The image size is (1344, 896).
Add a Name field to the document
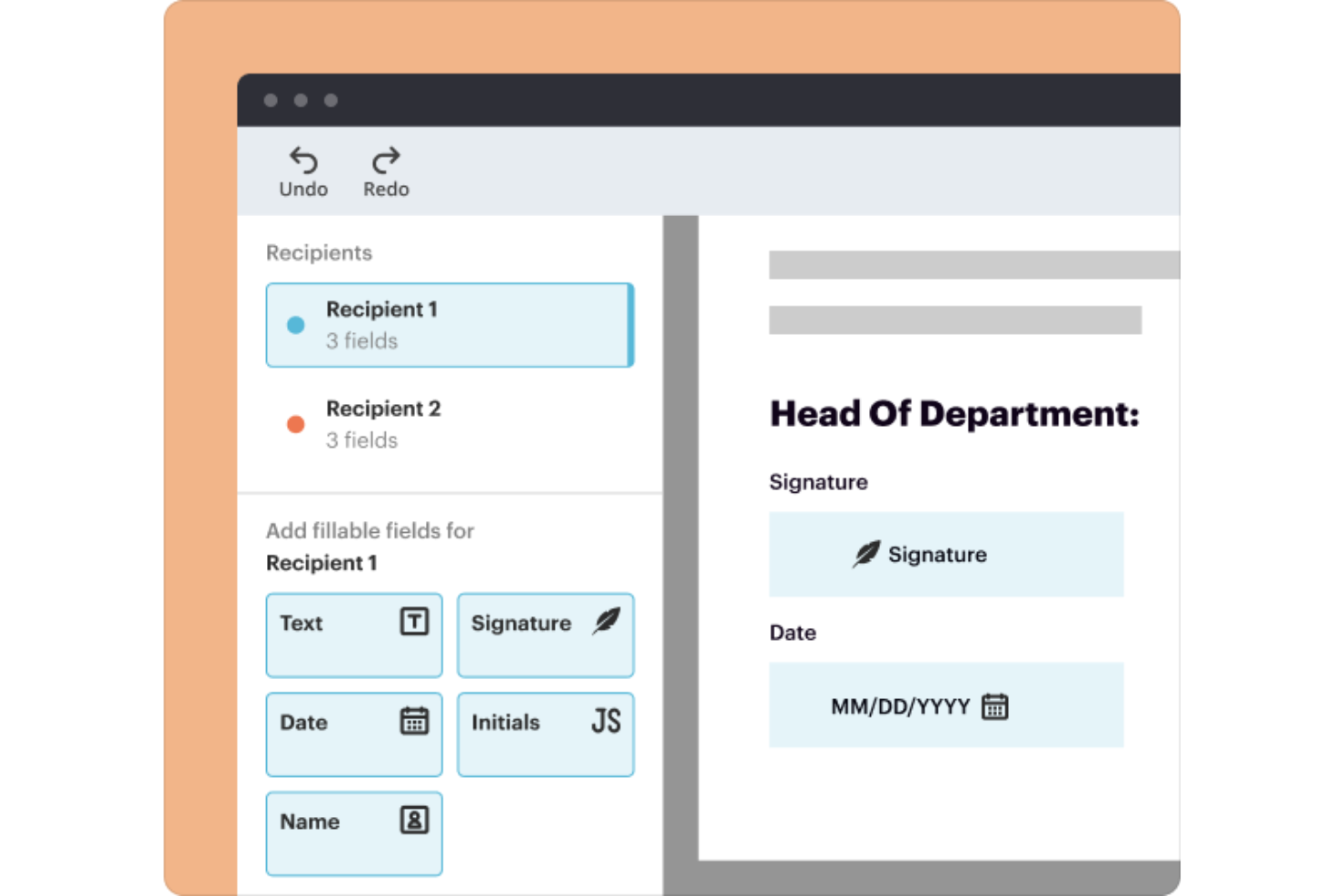coord(353,832)
